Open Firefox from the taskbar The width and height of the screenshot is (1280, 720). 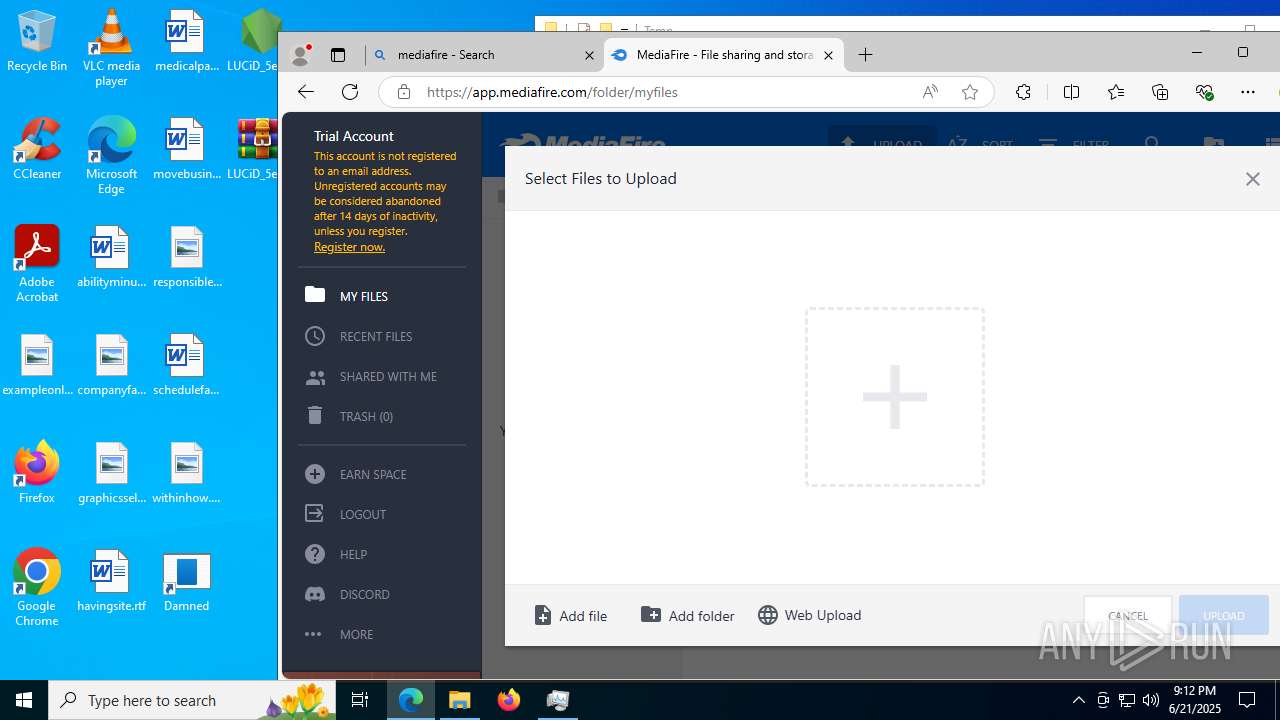pos(509,700)
